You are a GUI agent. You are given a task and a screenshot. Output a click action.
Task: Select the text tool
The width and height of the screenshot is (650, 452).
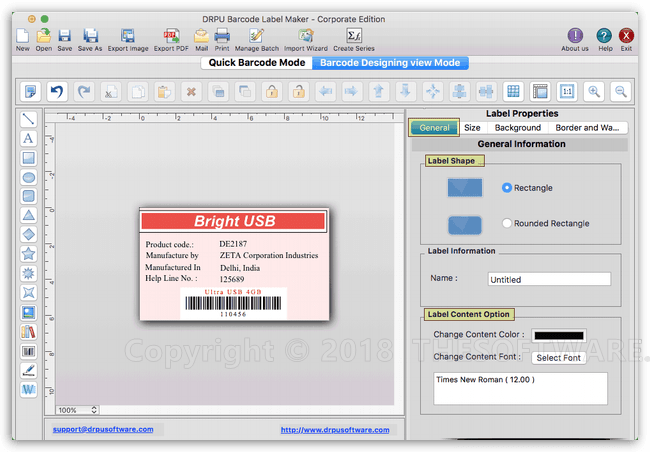pyautogui.click(x=29, y=138)
